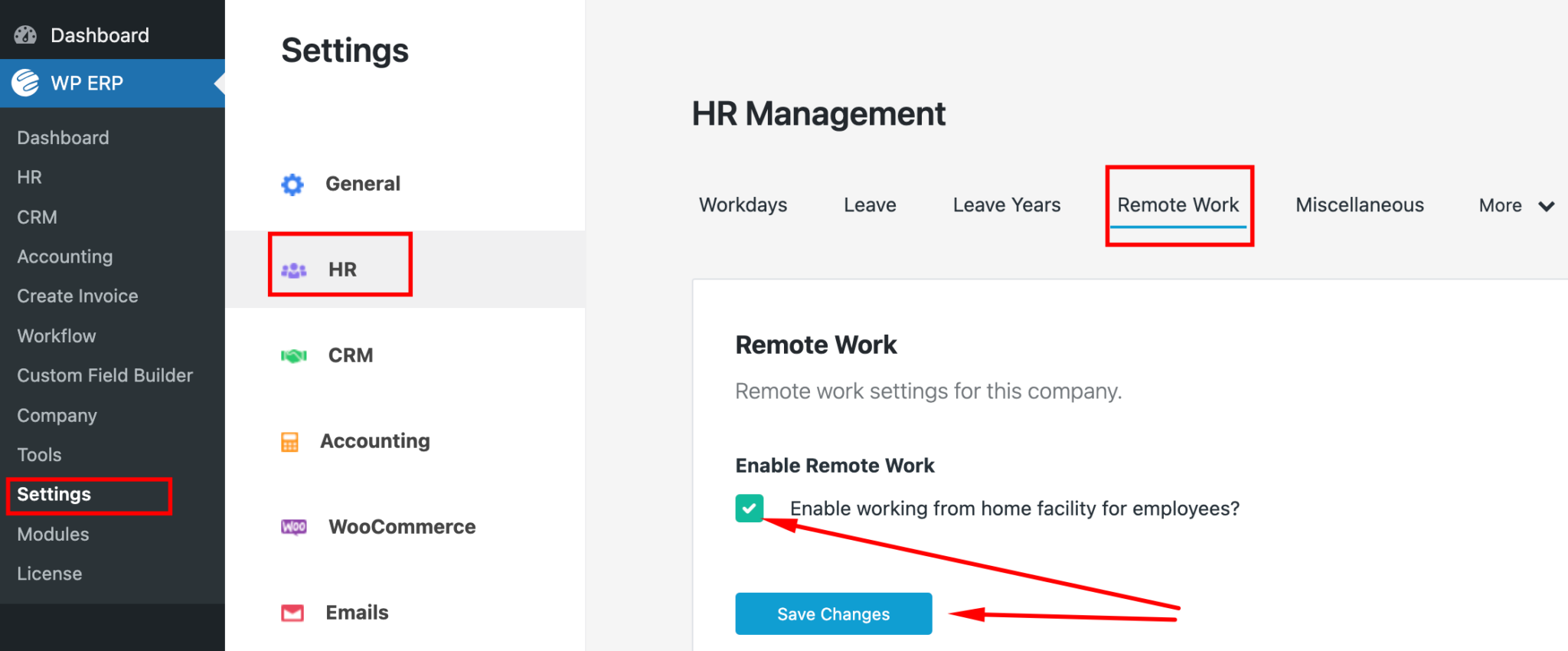Image resolution: width=1568 pixels, height=651 pixels.
Task: Click the HR people icon in Settings
Action: tap(292, 270)
